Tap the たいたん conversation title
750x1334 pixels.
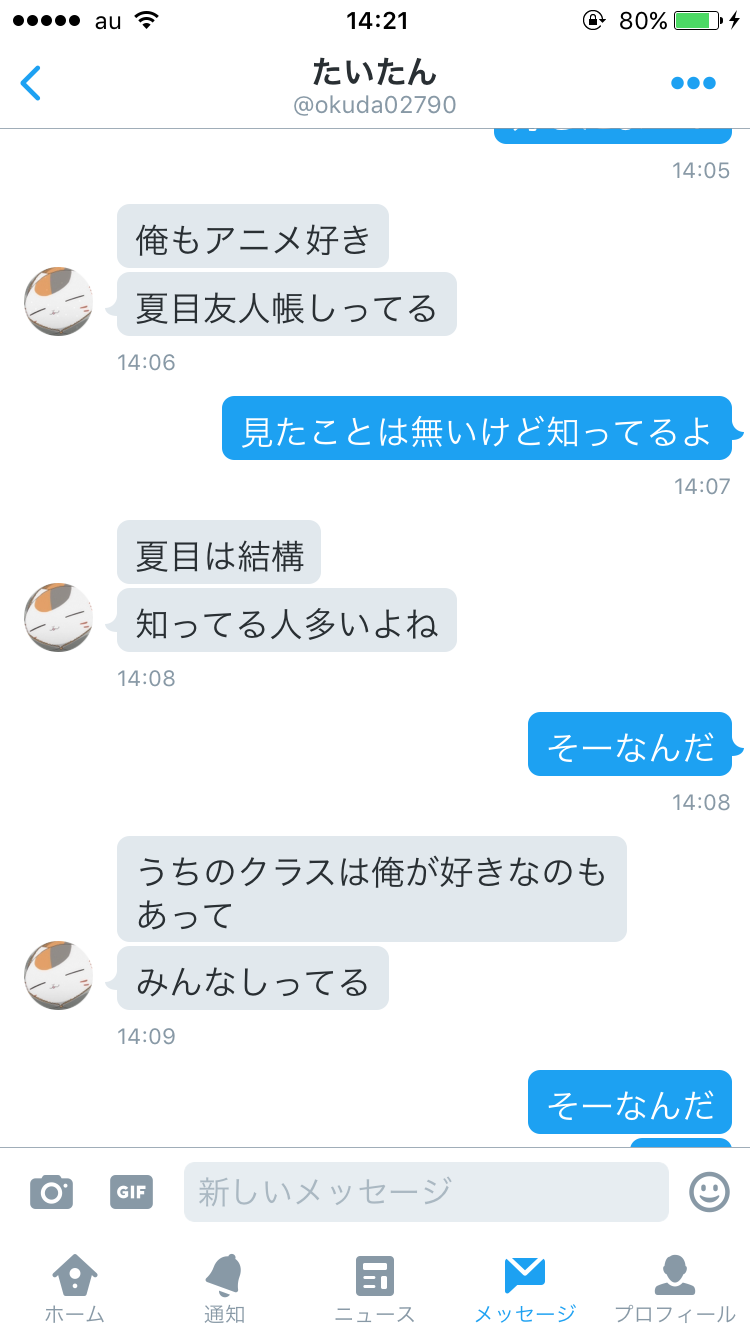375,72
